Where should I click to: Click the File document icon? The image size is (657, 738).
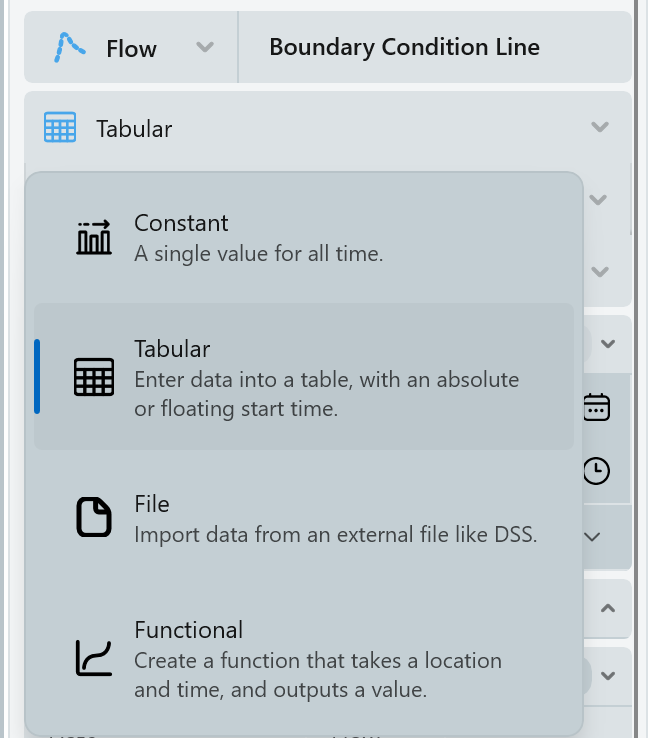pyautogui.click(x=94, y=518)
